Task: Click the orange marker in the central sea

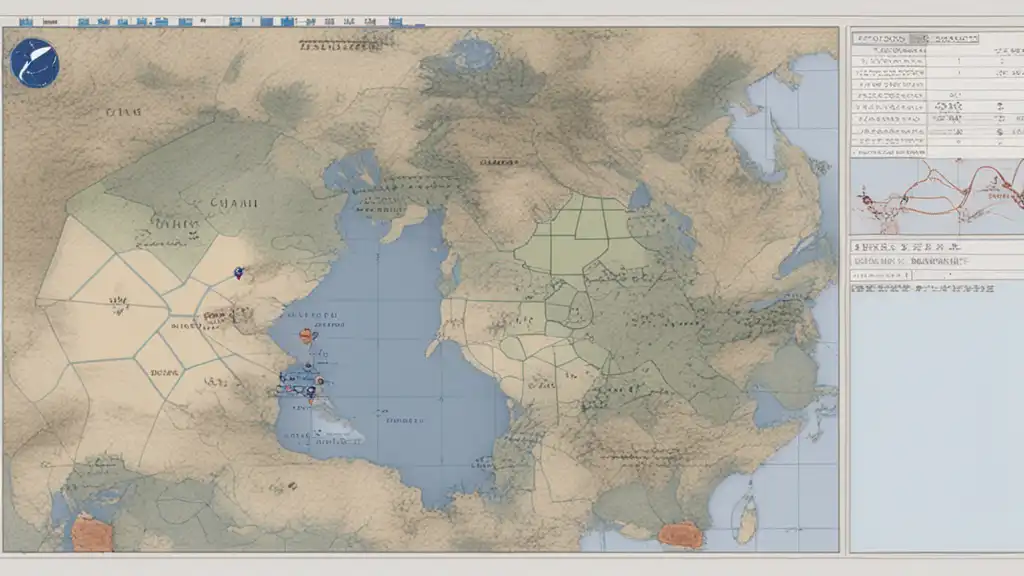Action: pos(306,336)
